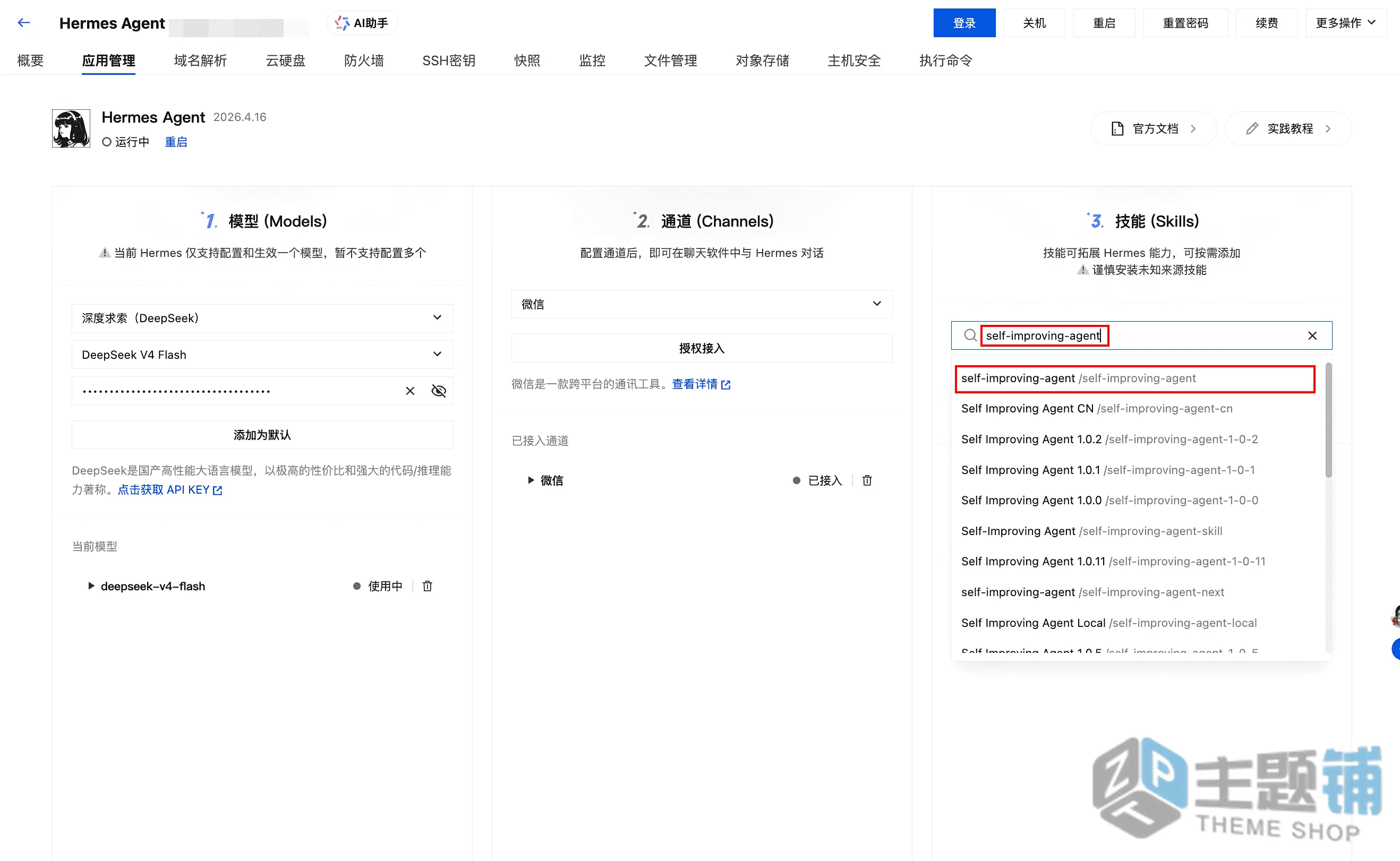Click the blue 登录 button
1400x861 pixels.
point(964,23)
